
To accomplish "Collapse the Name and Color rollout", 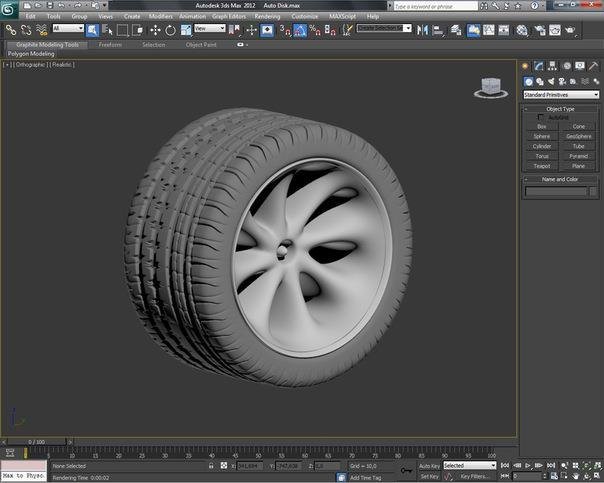I will click(x=560, y=179).
